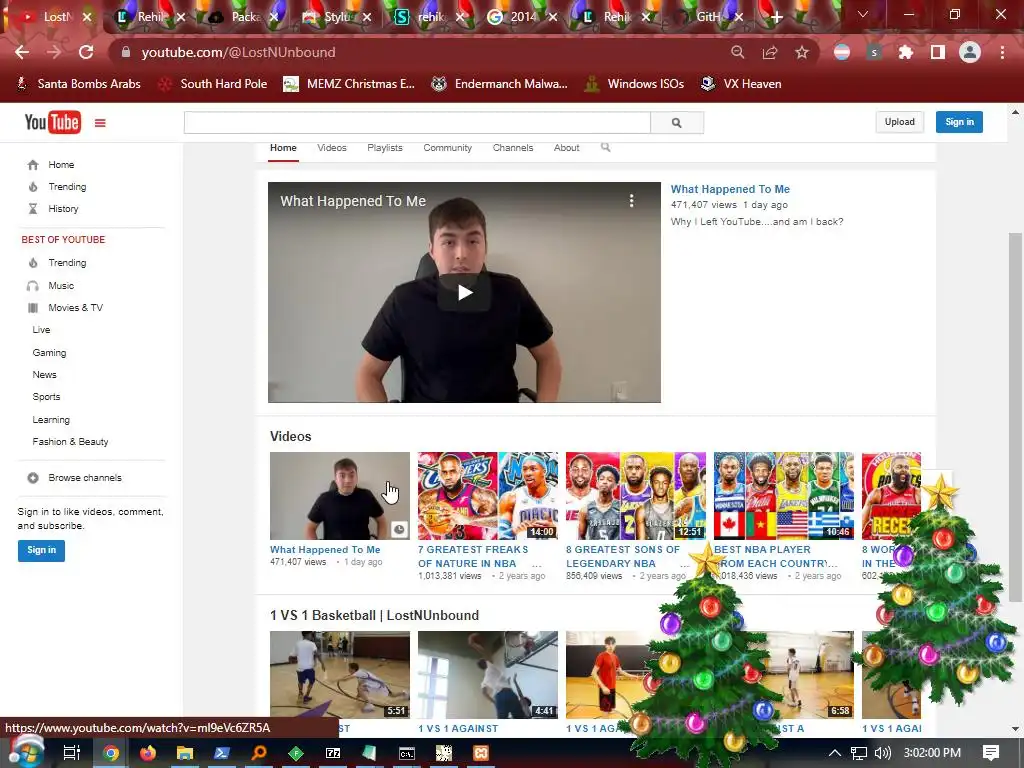Select the Home channel tab
This screenshot has width=1024, height=768.
(x=283, y=148)
